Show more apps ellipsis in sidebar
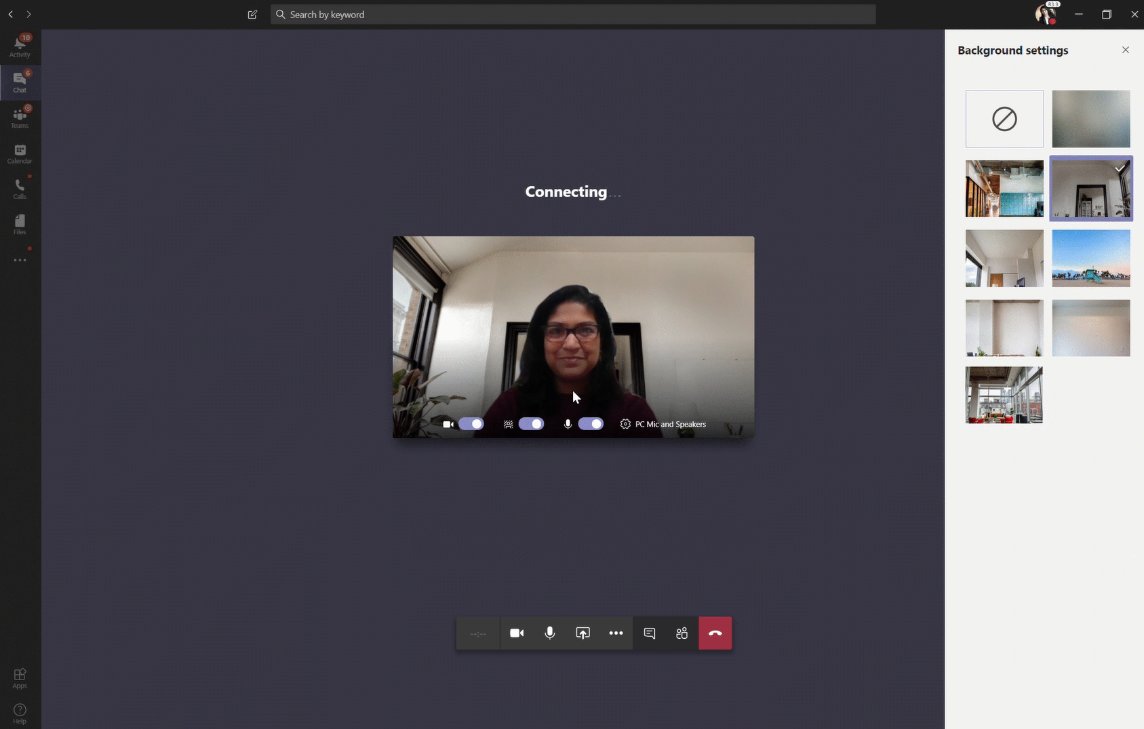1144x729 pixels. tap(20, 260)
